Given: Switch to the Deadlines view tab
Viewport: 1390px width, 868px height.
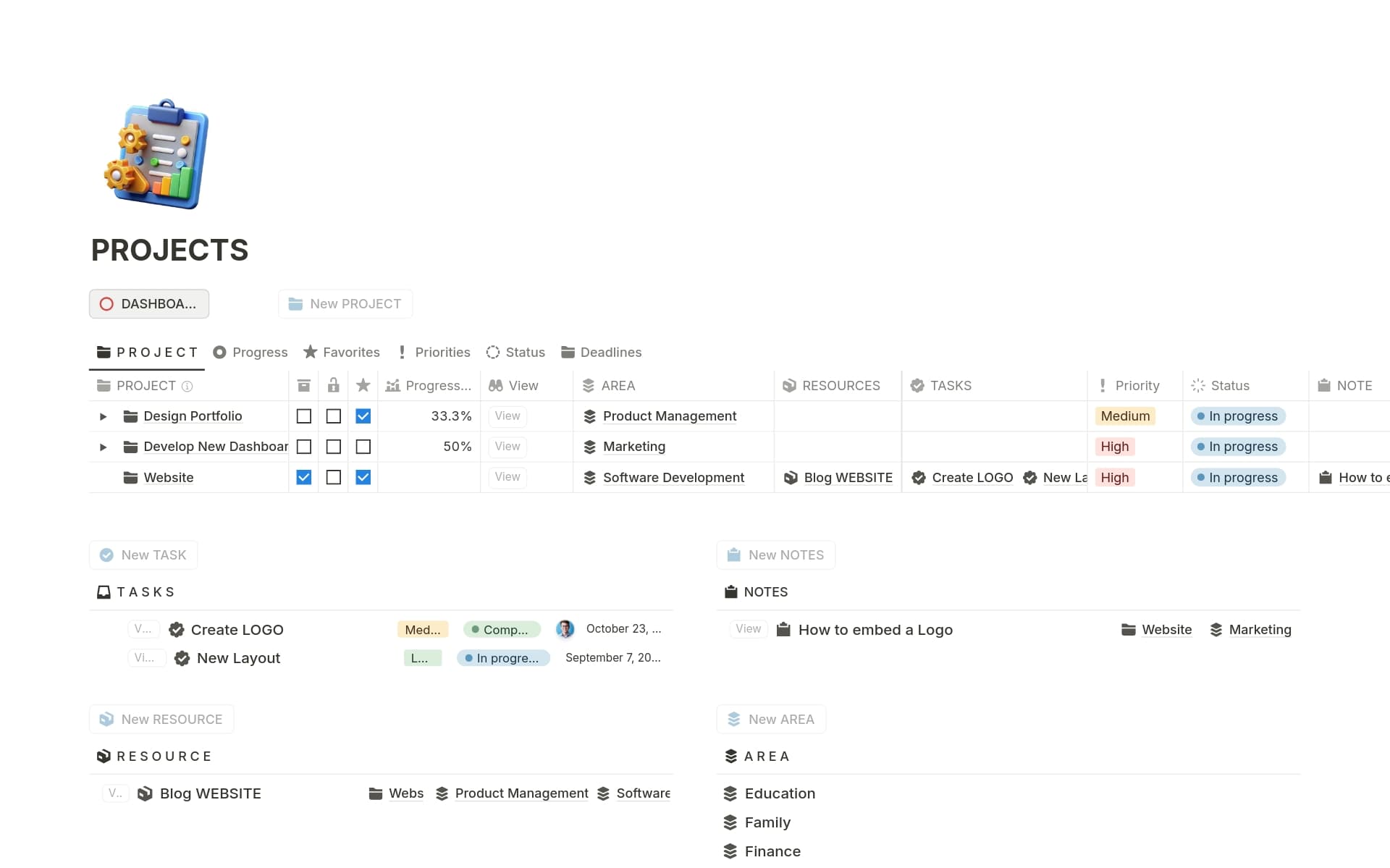Looking at the screenshot, I should 601,353.
